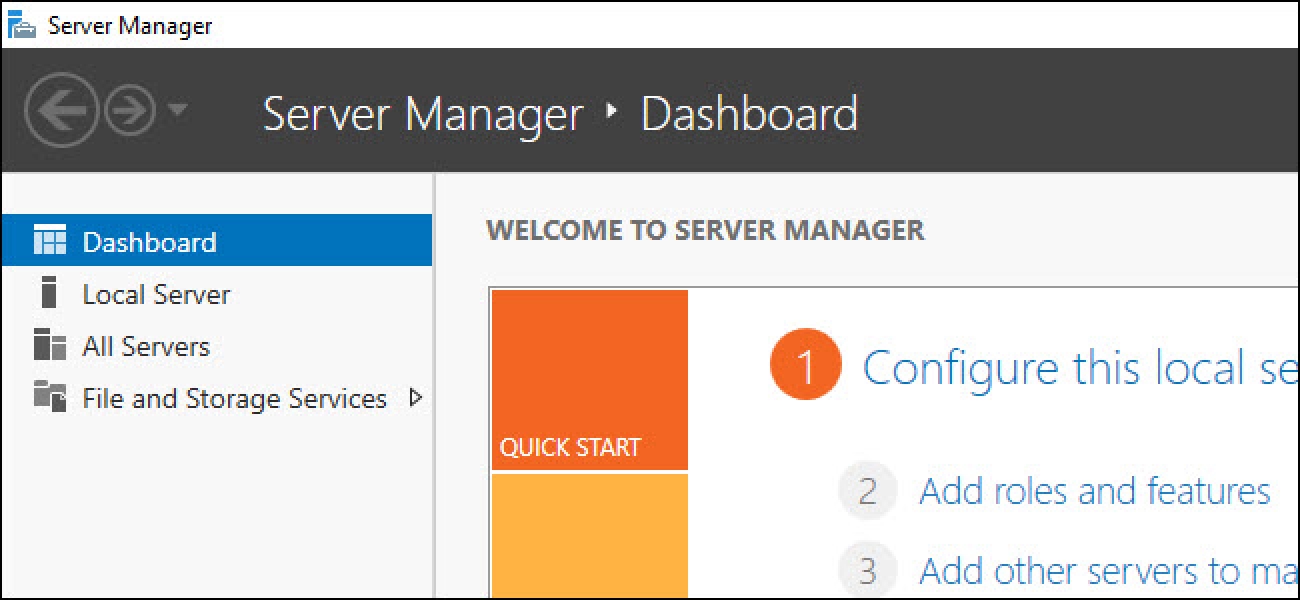Viewport: 1300px width, 600px height.
Task: Click Add roles and features link
Action: [x=1094, y=491]
